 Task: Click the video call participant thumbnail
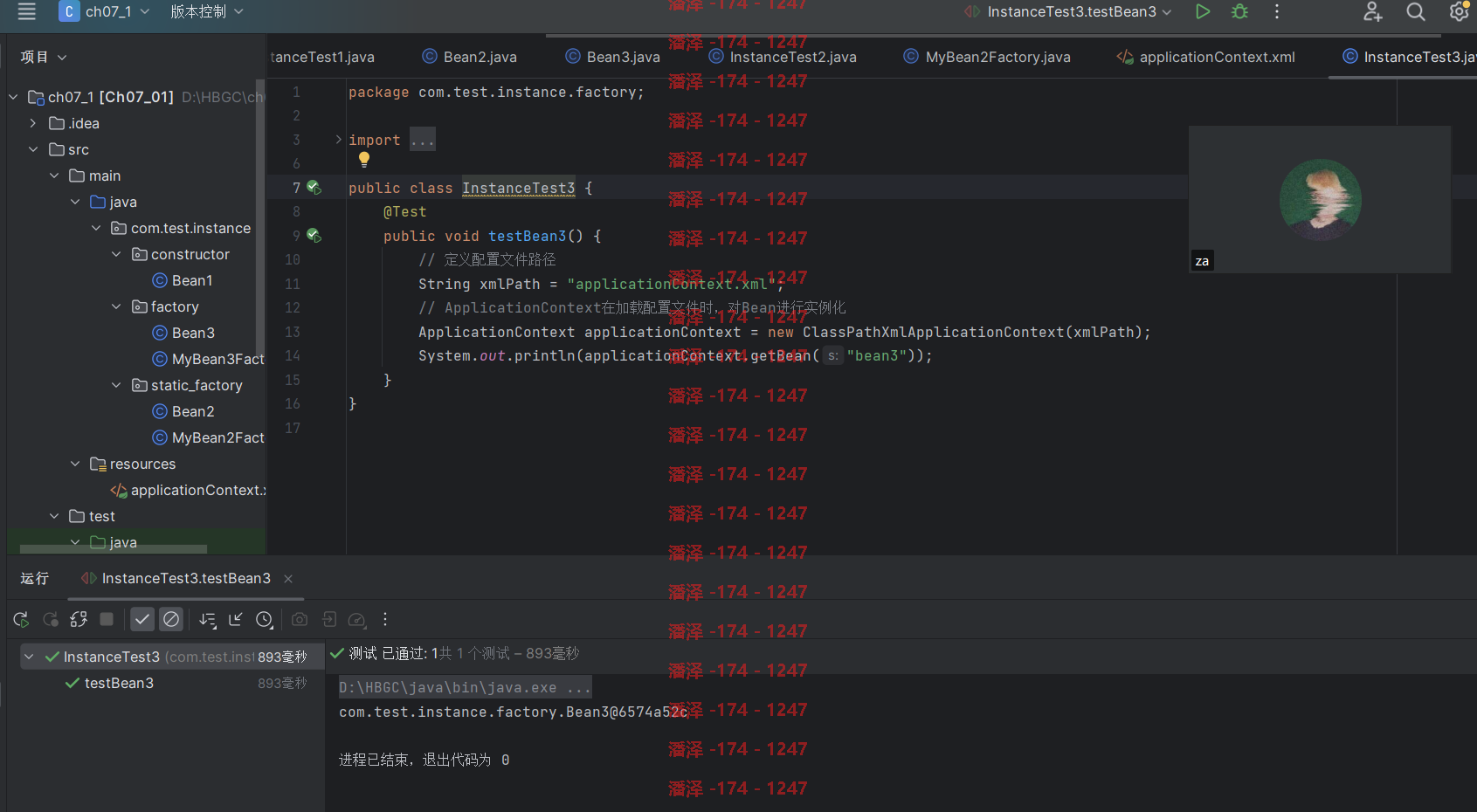[1320, 200]
